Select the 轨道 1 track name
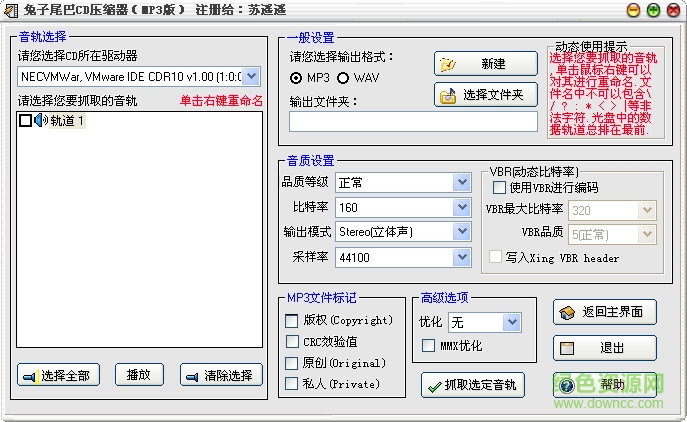 tap(67, 121)
